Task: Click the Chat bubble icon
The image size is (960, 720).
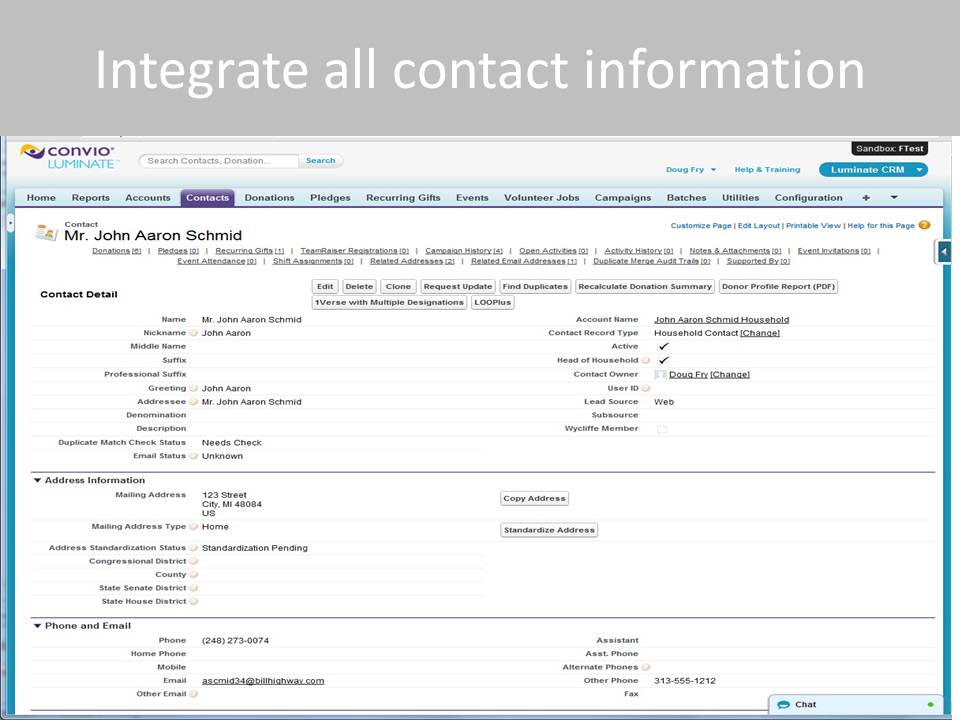Action: [x=783, y=705]
